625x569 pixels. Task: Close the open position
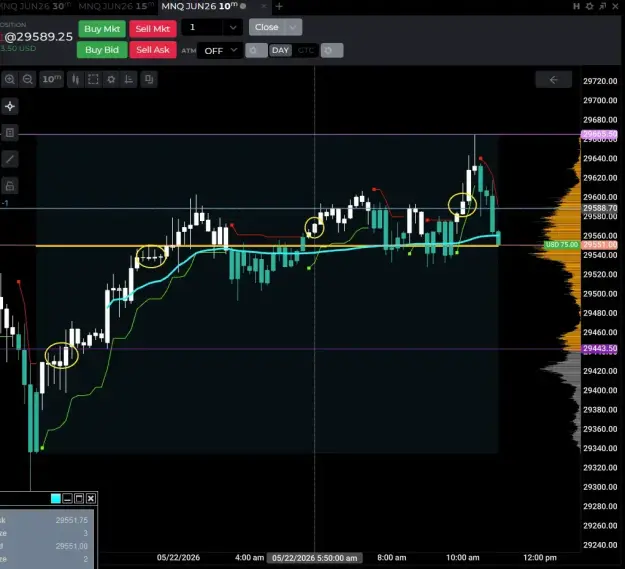267,27
